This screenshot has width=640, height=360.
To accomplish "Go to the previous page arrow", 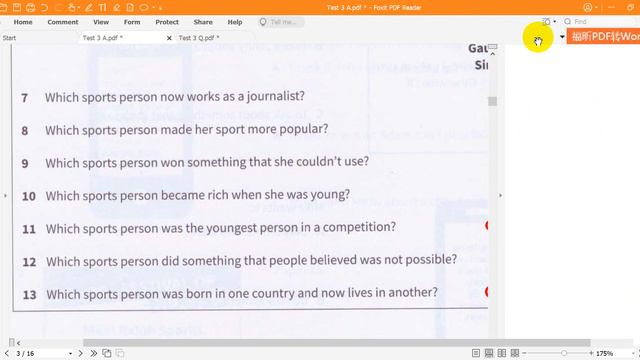I will point(7,353).
